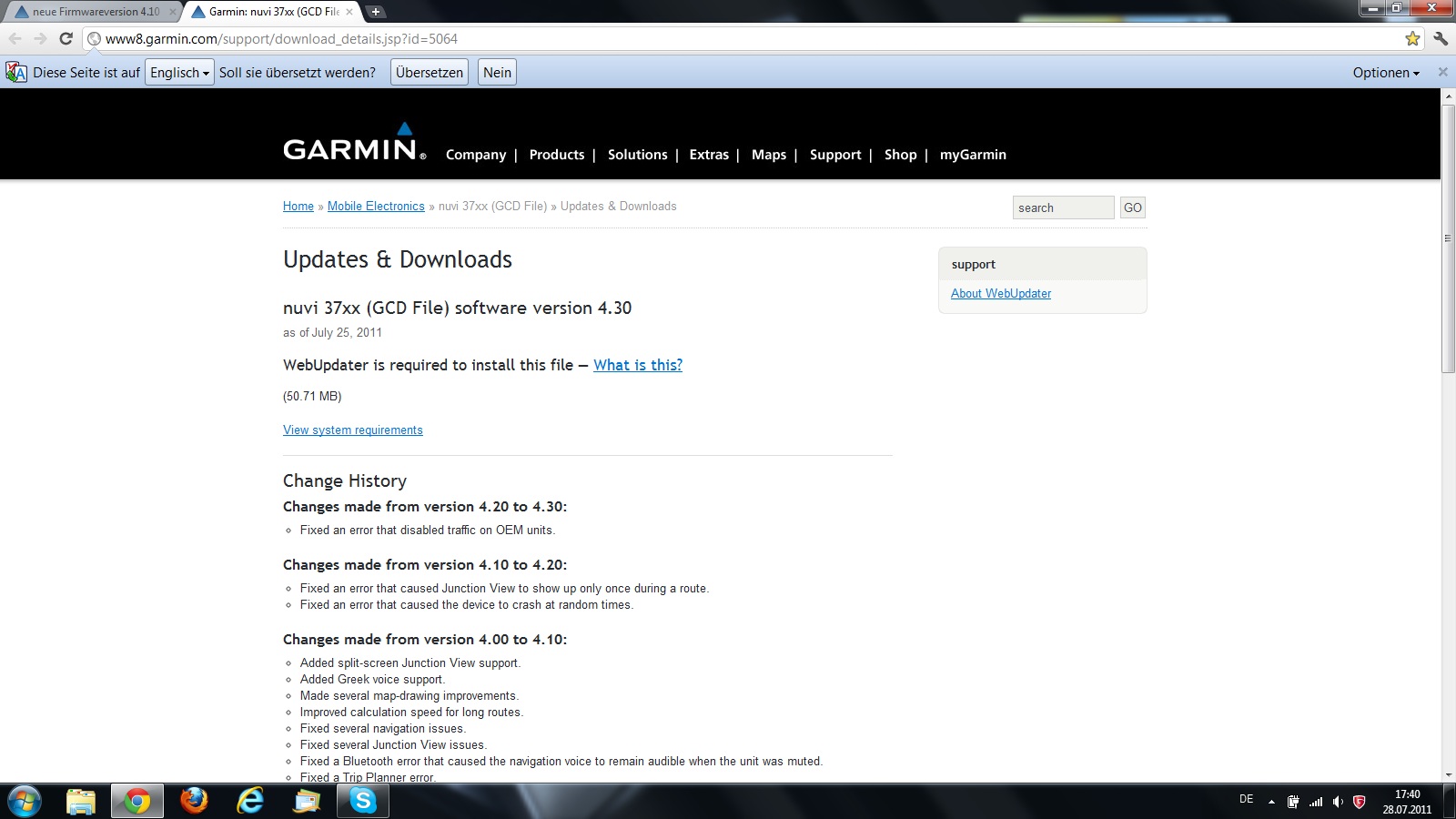This screenshot has width=1456, height=819.
Task: Follow the Mobile Electronics breadcrumb link
Action: coord(376,207)
